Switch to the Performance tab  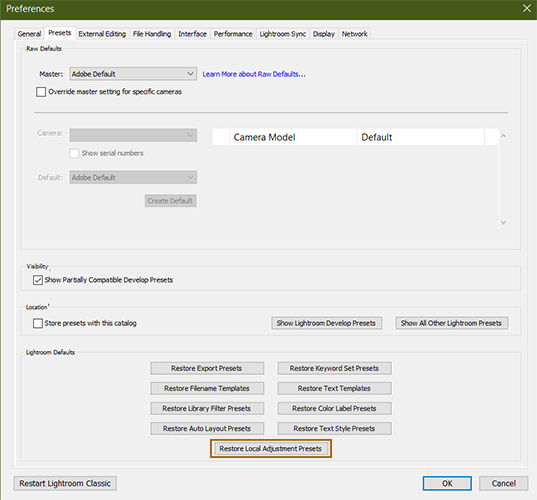coord(233,34)
